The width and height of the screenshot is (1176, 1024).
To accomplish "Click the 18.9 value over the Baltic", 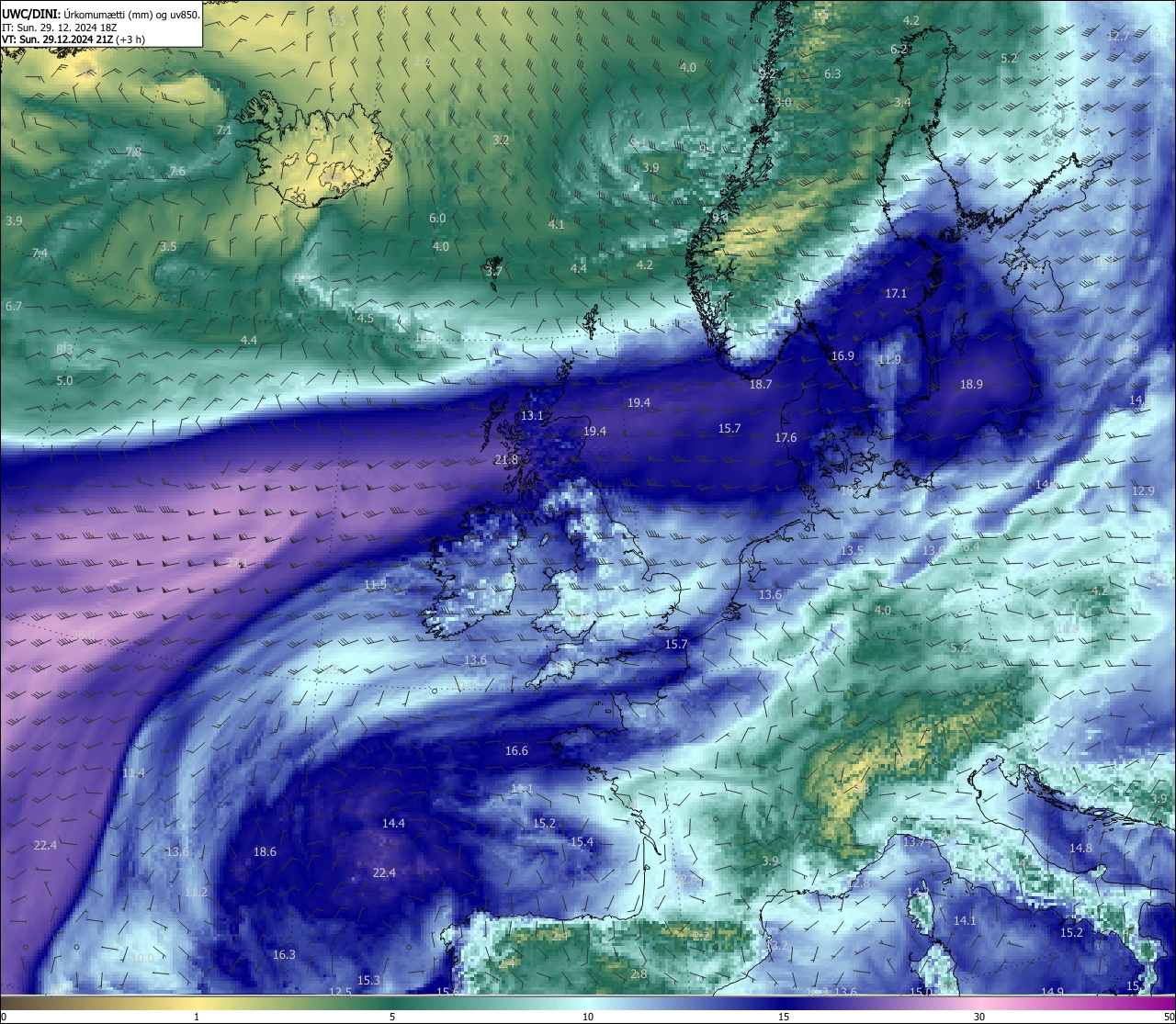I will pos(971,385).
